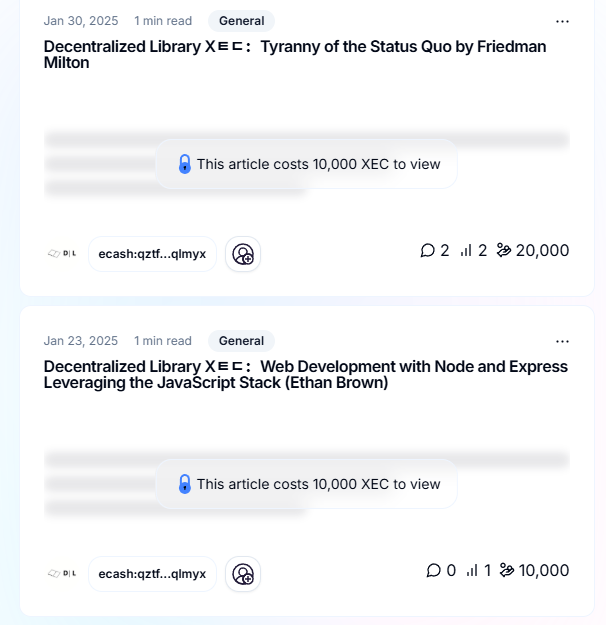
Task: Open three-dot menu on Jan 23 article
Action: [562, 341]
